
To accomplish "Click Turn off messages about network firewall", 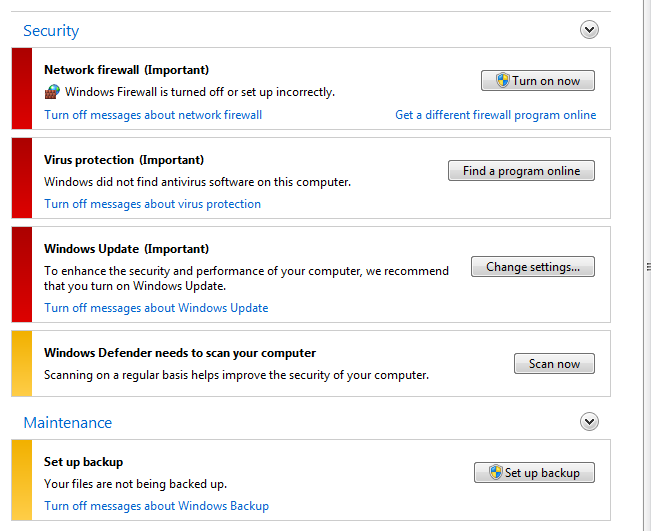I will [x=153, y=115].
